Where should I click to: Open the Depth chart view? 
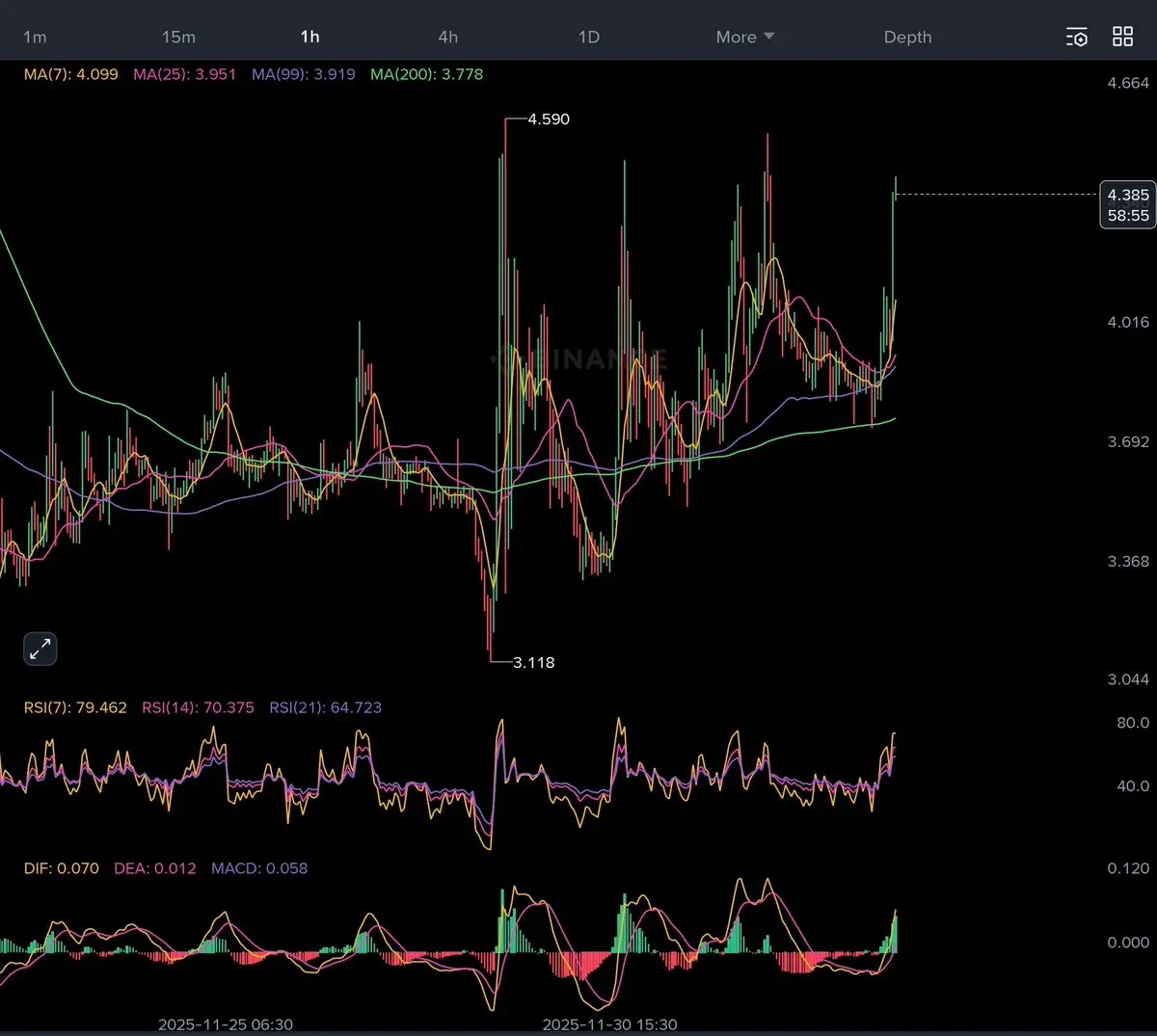click(x=907, y=37)
